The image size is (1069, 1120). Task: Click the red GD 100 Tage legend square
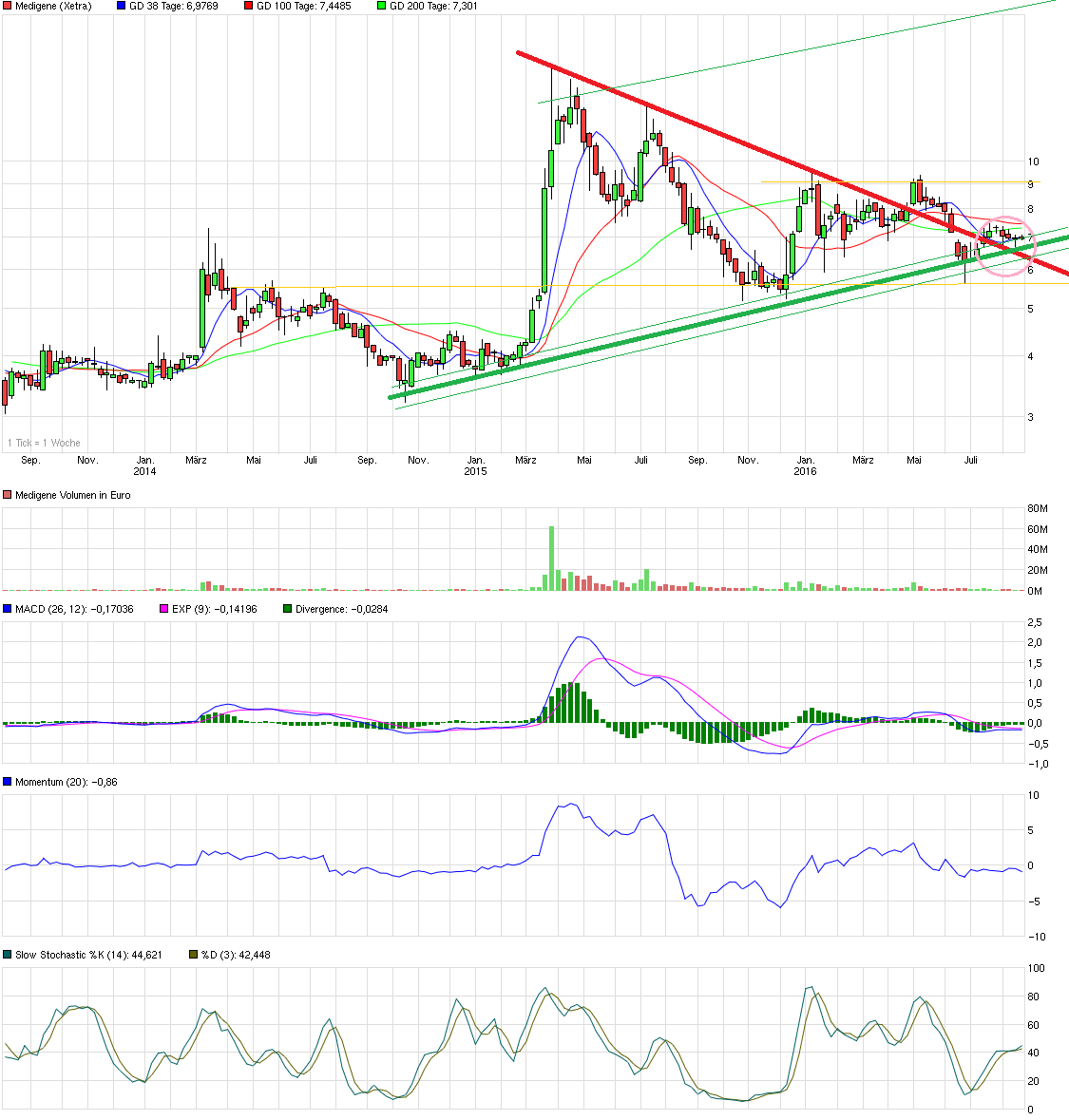coord(251,6)
